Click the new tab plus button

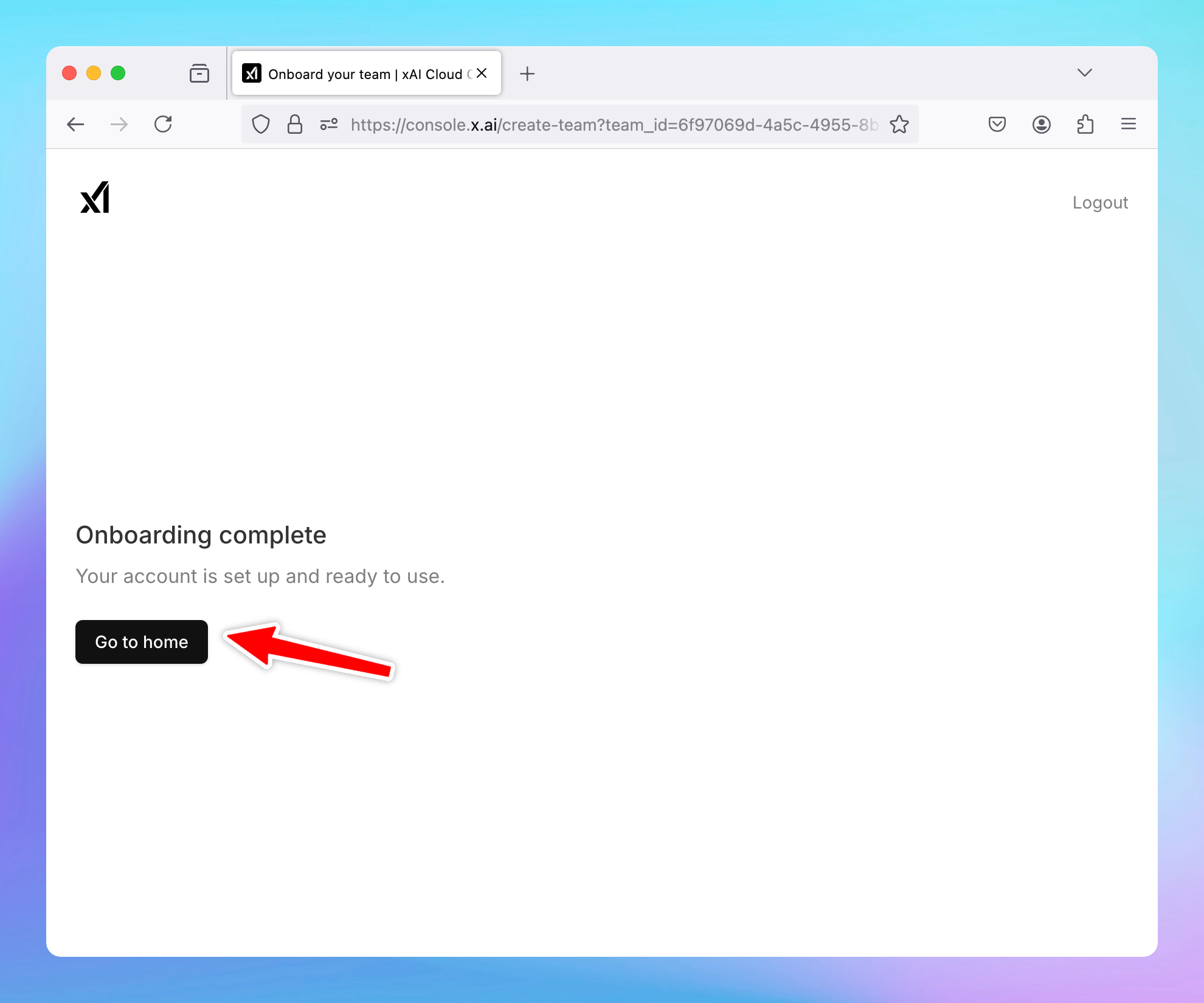tap(527, 73)
